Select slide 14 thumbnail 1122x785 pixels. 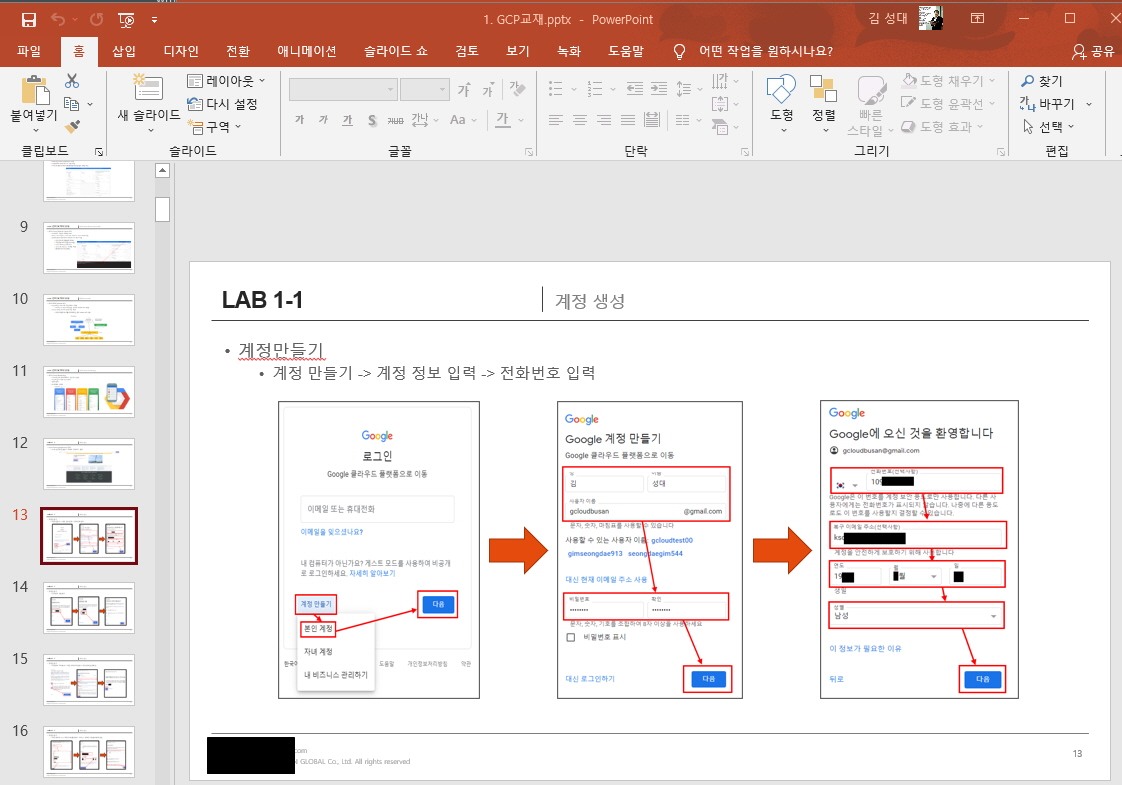[x=89, y=608]
